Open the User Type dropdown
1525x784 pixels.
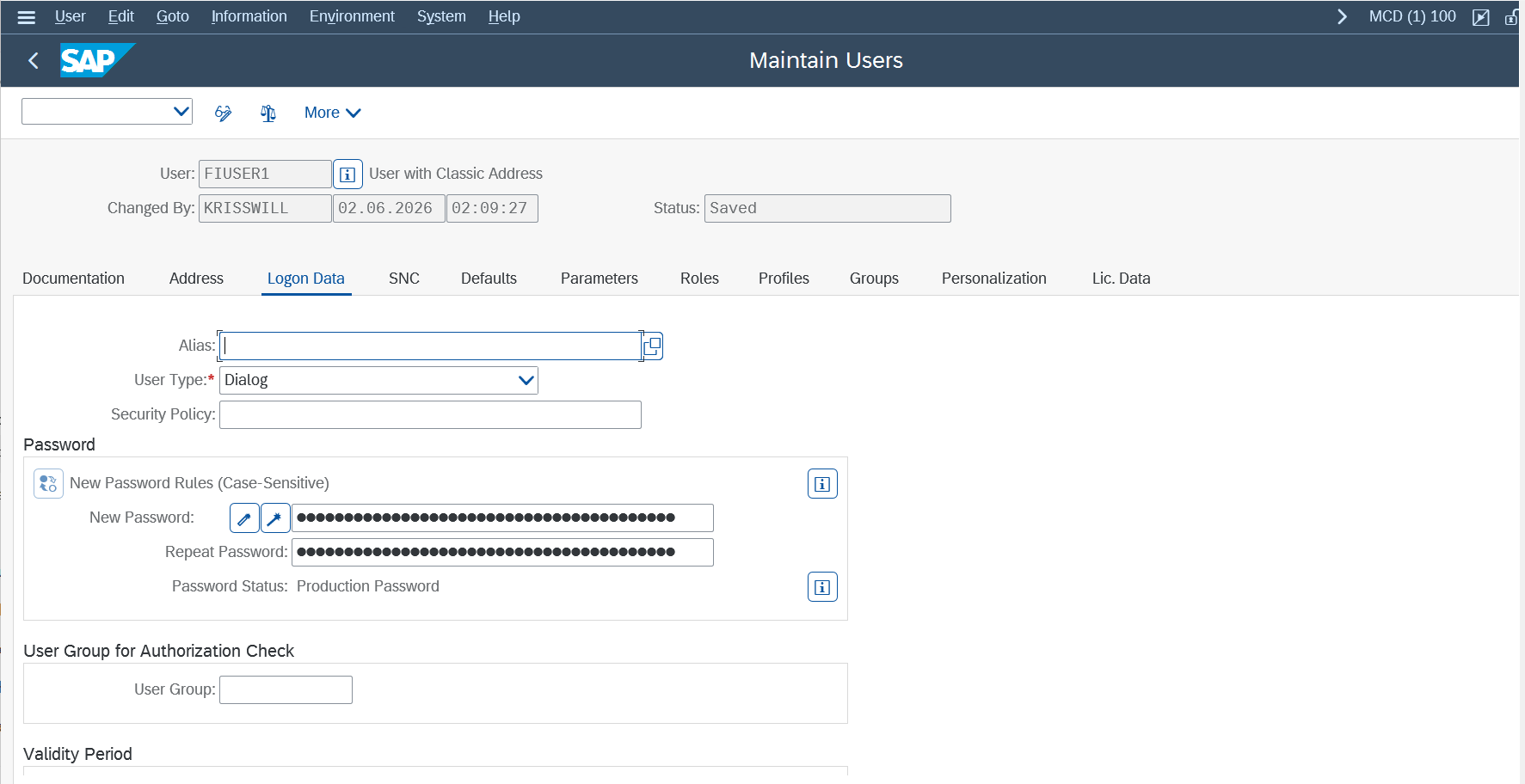tap(526, 381)
